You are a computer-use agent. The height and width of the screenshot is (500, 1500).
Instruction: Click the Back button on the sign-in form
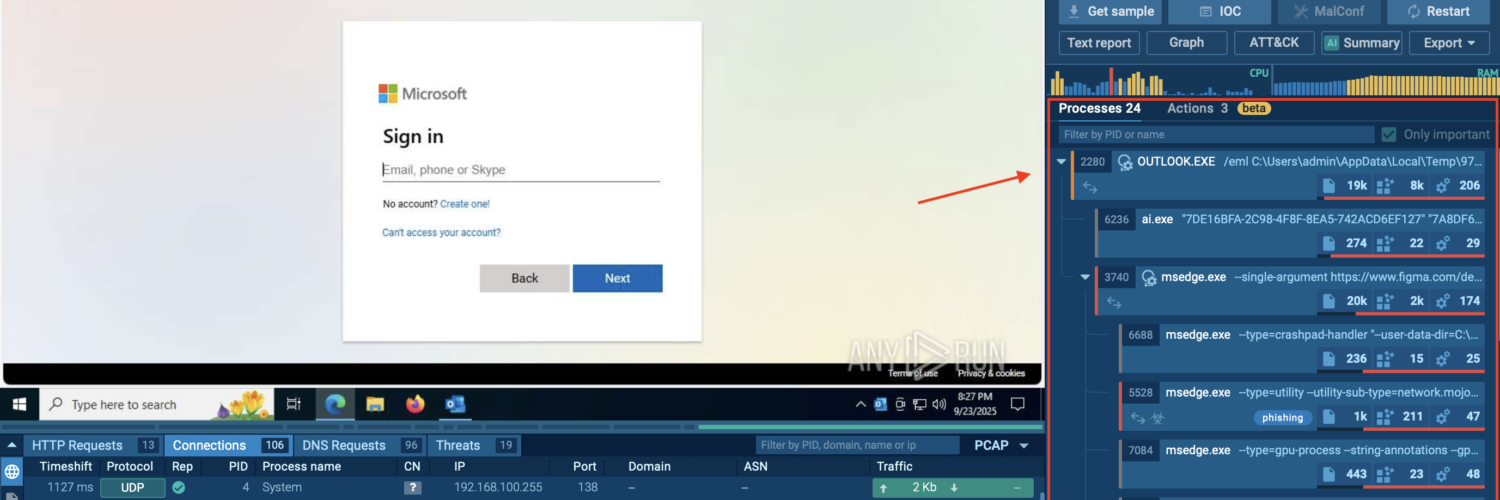[x=525, y=278]
